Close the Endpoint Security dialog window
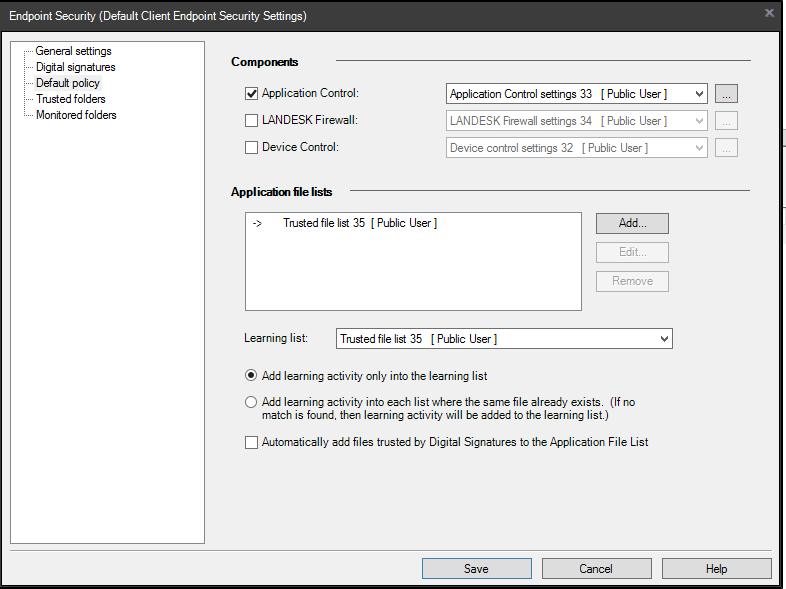 point(768,14)
